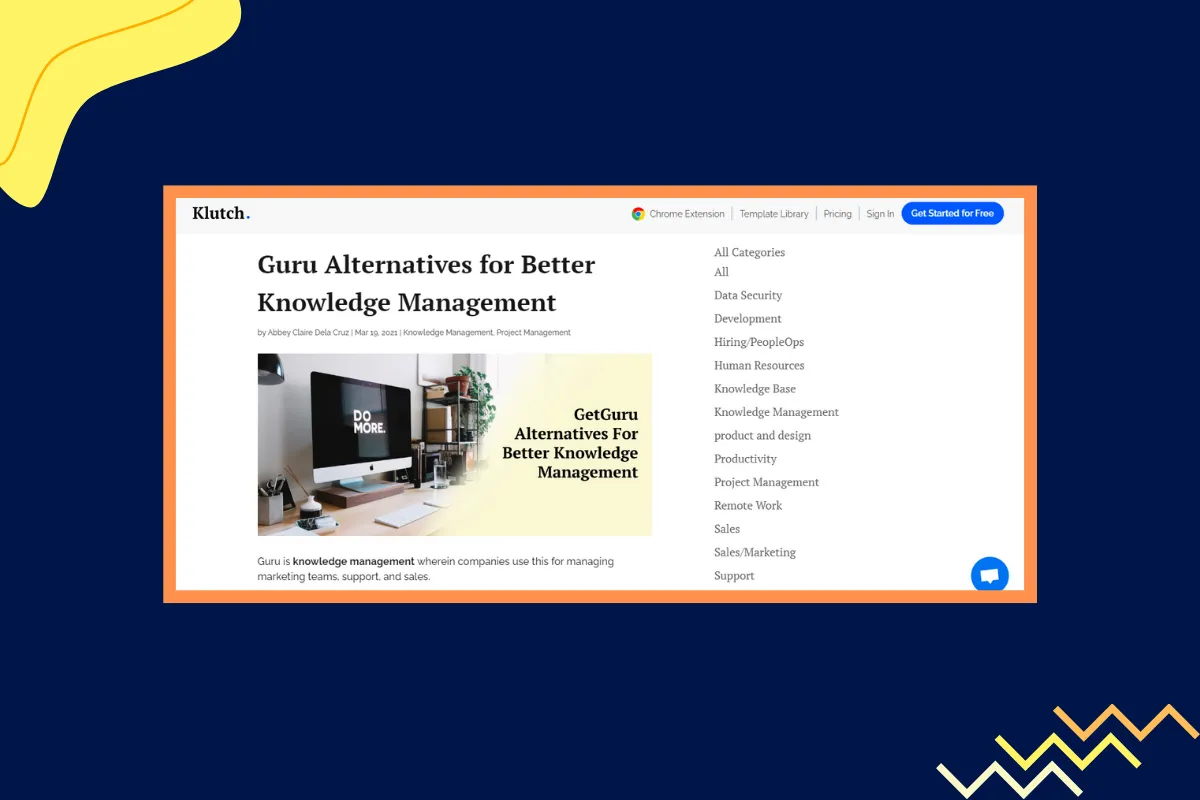Open the blue chat bubble widget

[x=990, y=575]
